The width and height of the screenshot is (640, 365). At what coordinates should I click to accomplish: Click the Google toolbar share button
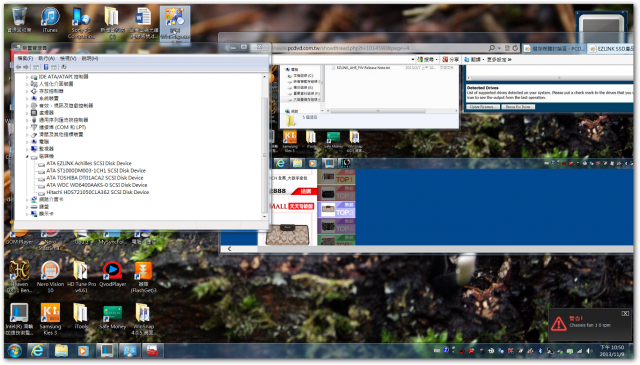pyautogui.click(x=451, y=60)
